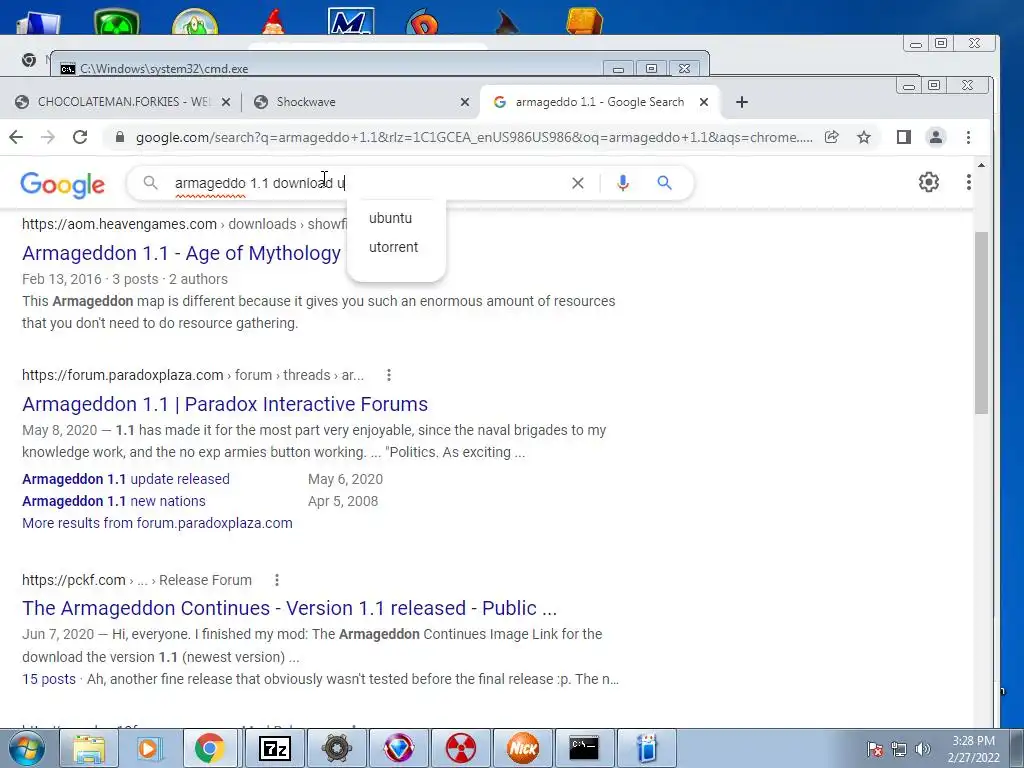Open More results from forum.paradoxplaza.com
The height and width of the screenshot is (768, 1024).
pyautogui.click(x=157, y=523)
